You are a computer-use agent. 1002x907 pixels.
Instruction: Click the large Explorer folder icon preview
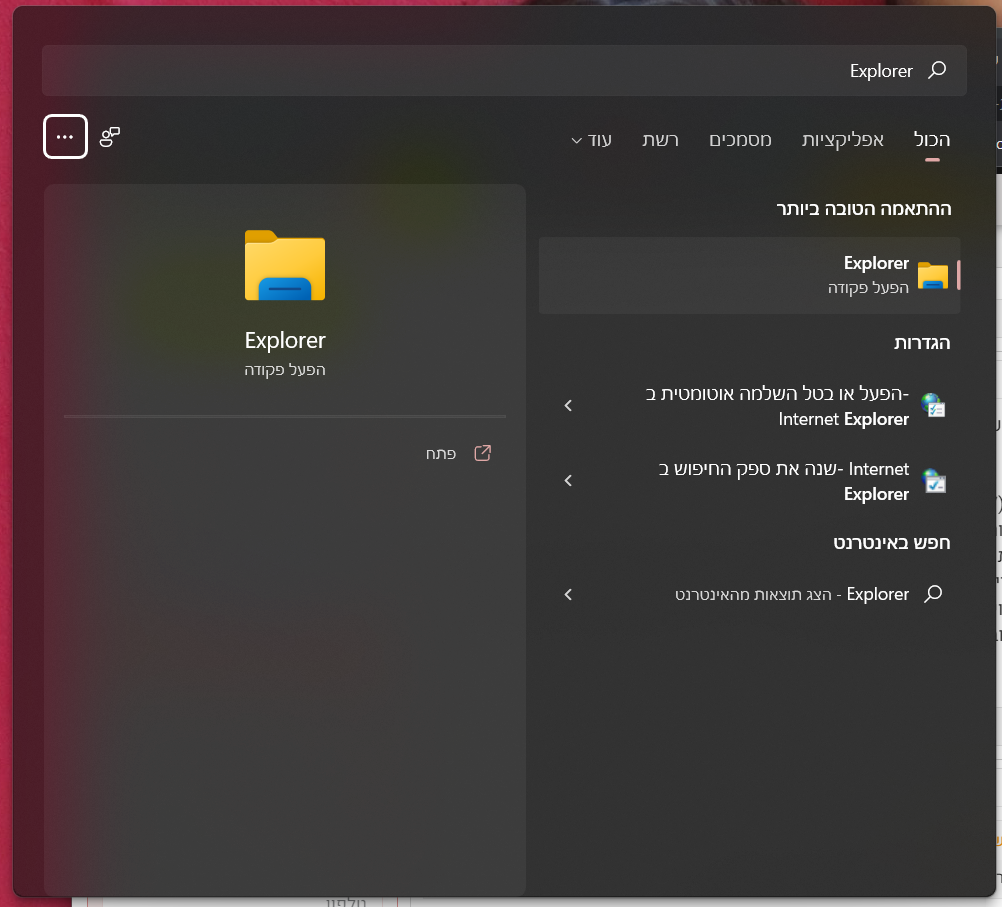point(285,265)
